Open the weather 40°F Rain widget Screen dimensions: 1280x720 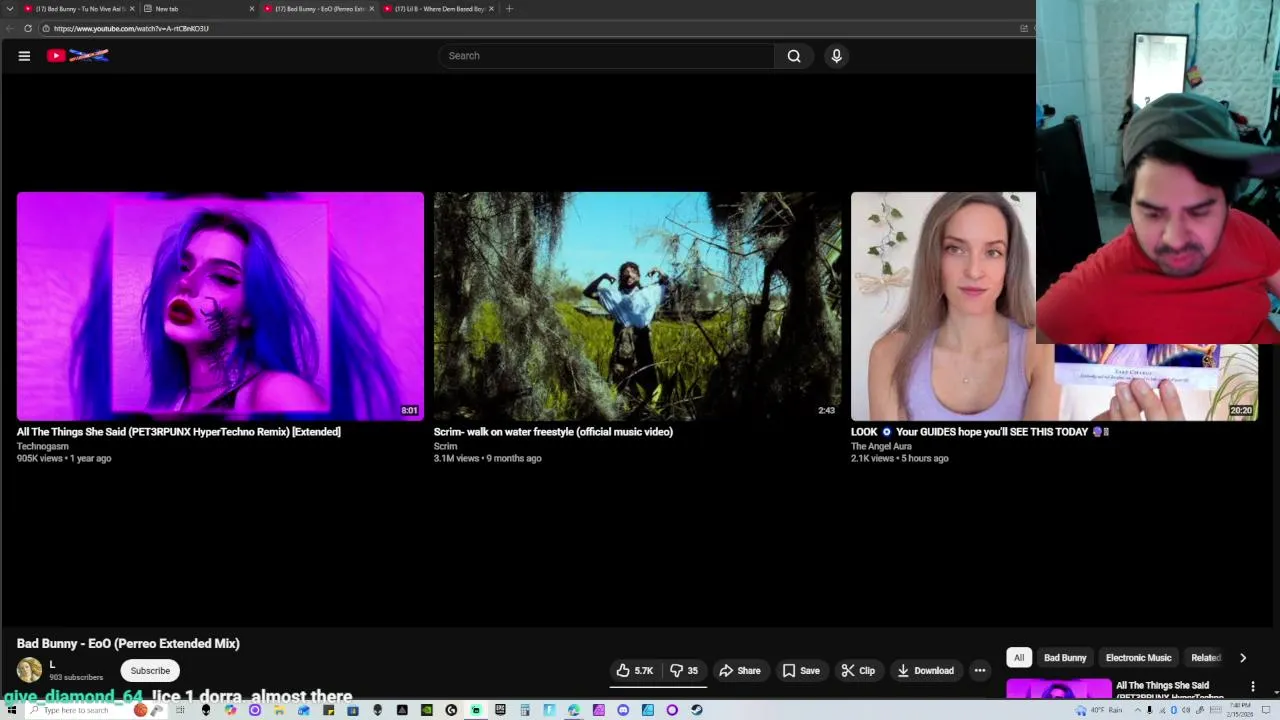pyautogui.click(x=1099, y=710)
